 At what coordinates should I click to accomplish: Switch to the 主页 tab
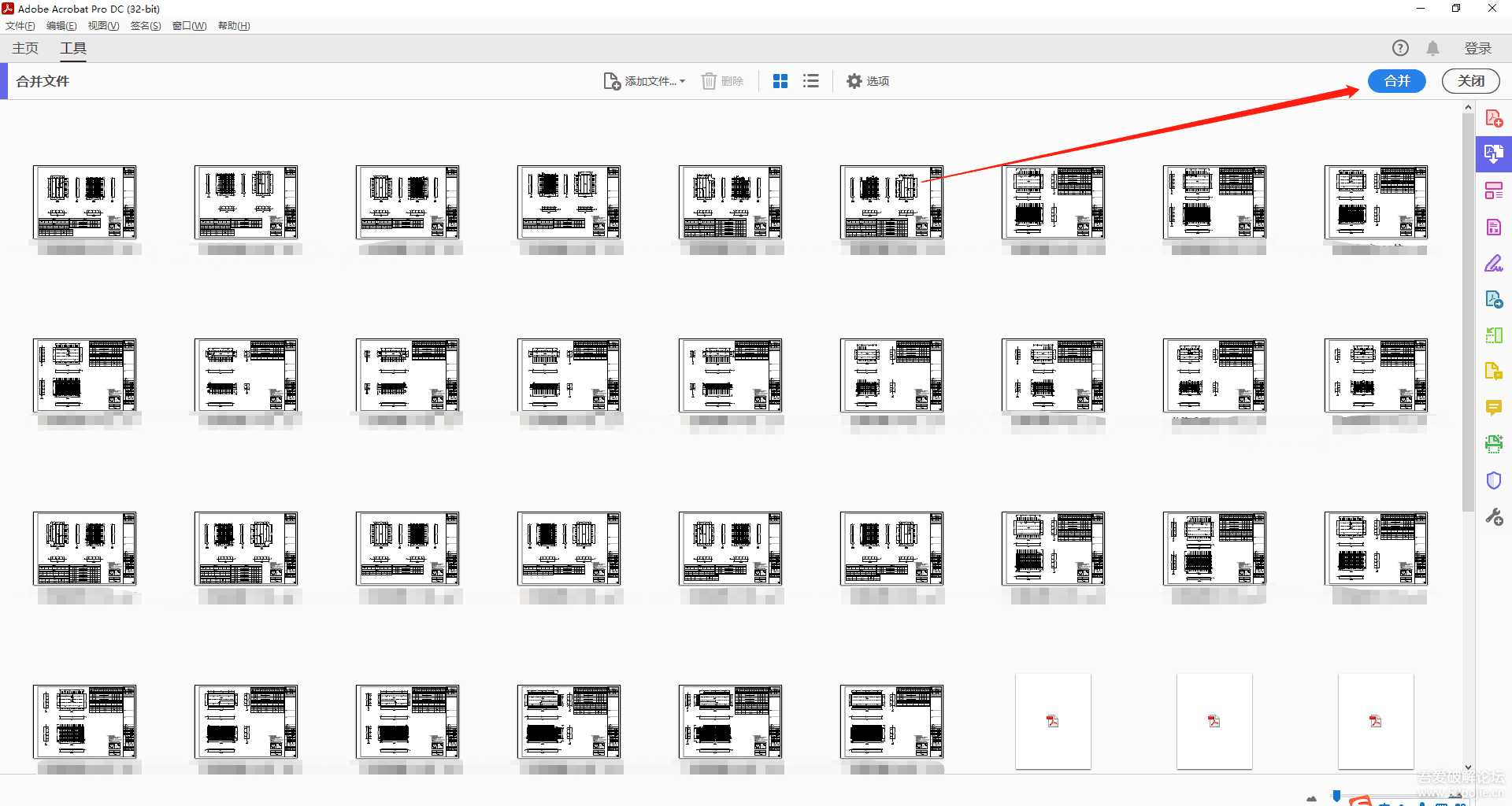tap(24, 48)
